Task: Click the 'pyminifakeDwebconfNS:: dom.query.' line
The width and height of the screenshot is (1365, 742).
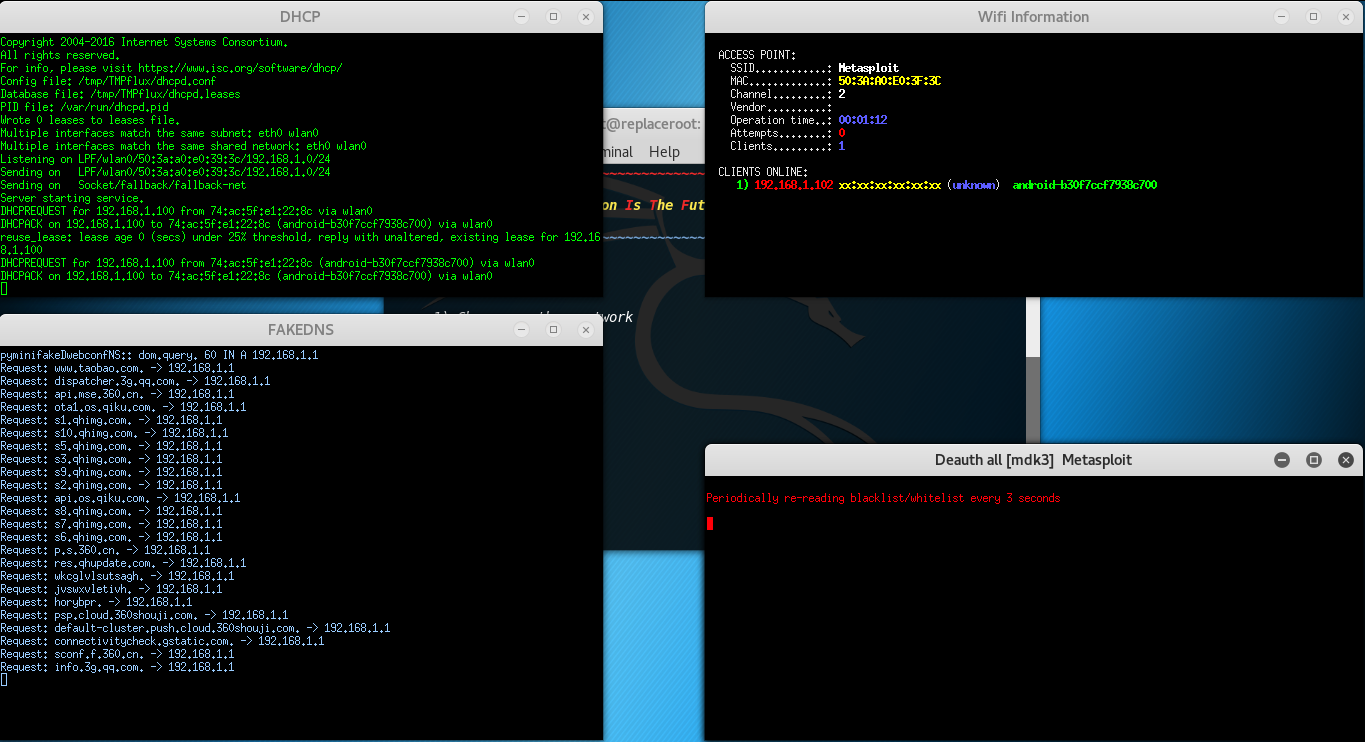Action: (x=159, y=355)
